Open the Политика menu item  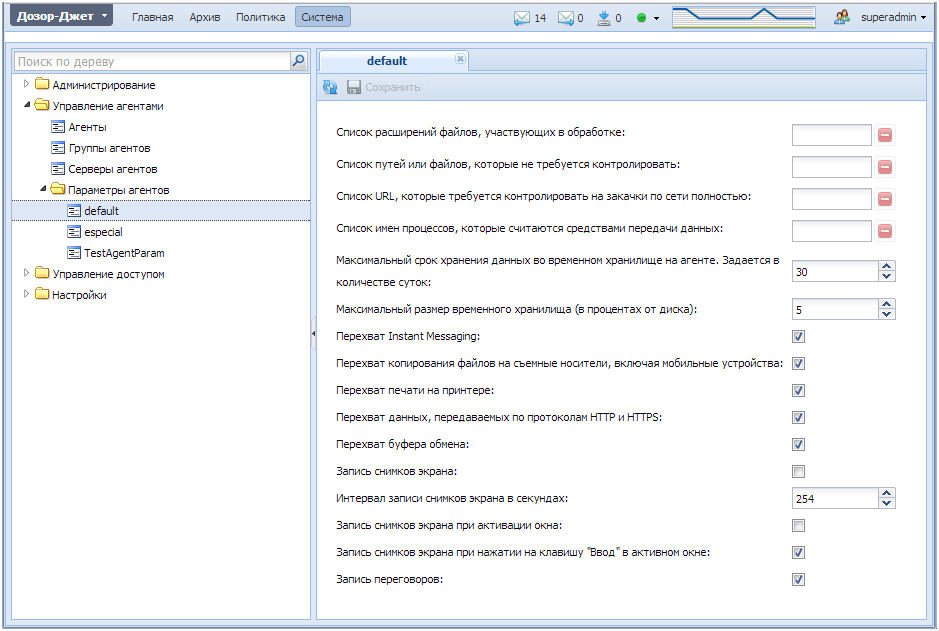(x=261, y=17)
